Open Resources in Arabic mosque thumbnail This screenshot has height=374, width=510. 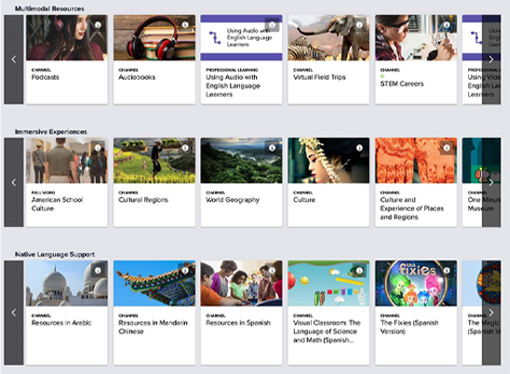click(67, 283)
